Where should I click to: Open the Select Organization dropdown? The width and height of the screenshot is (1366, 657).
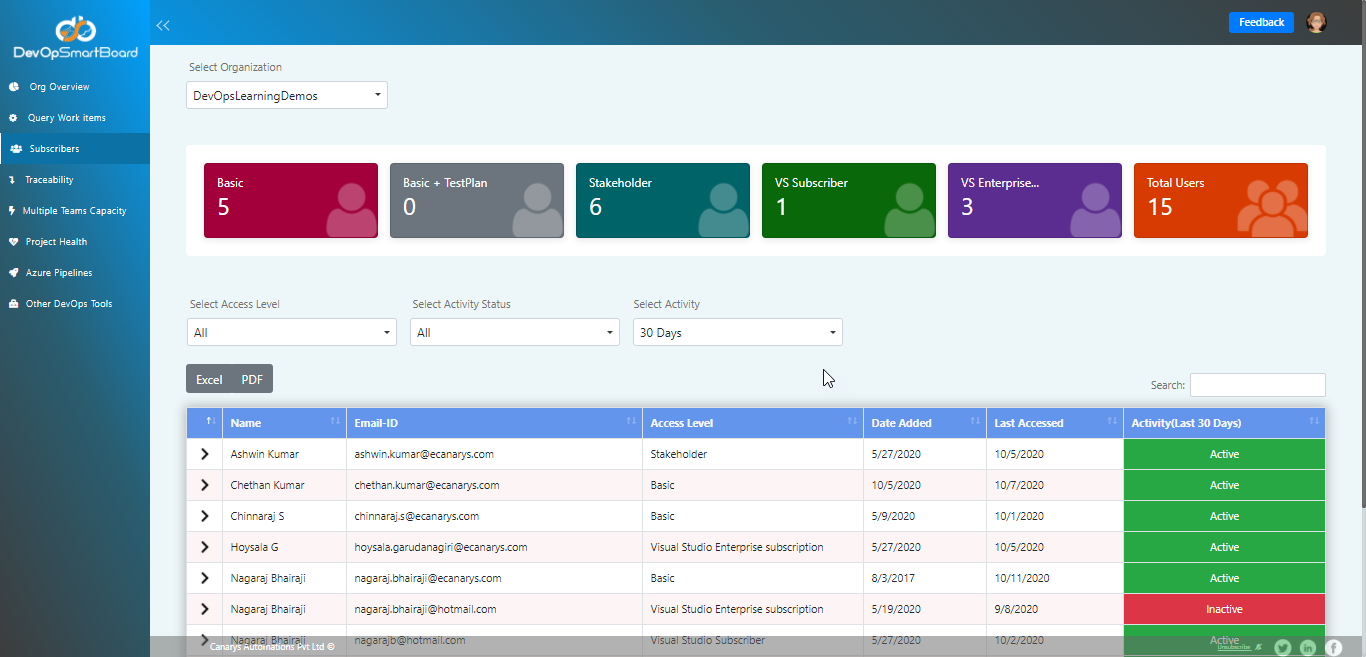287,96
